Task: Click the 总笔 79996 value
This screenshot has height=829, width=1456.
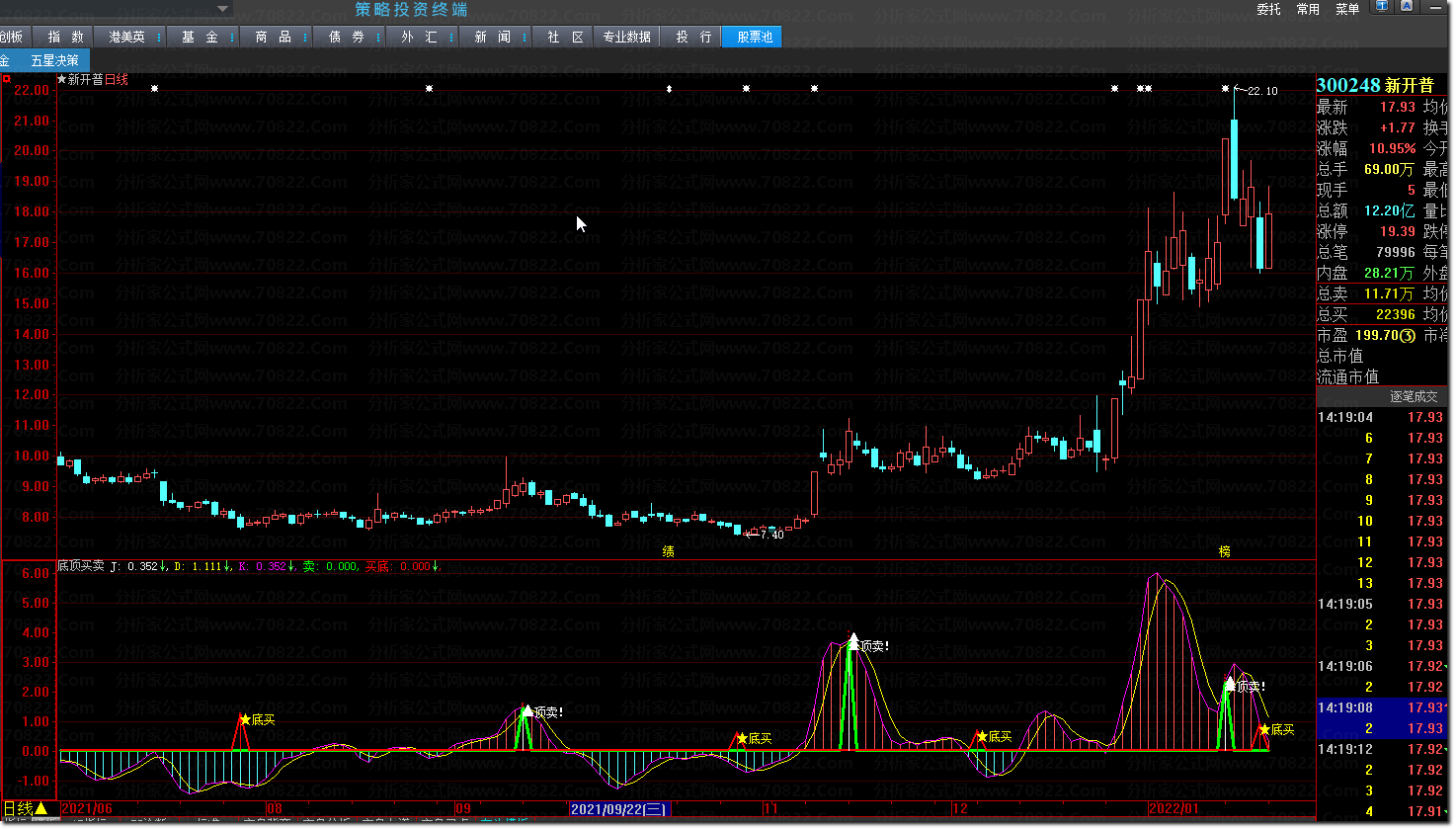Action: click(1396, 252)
